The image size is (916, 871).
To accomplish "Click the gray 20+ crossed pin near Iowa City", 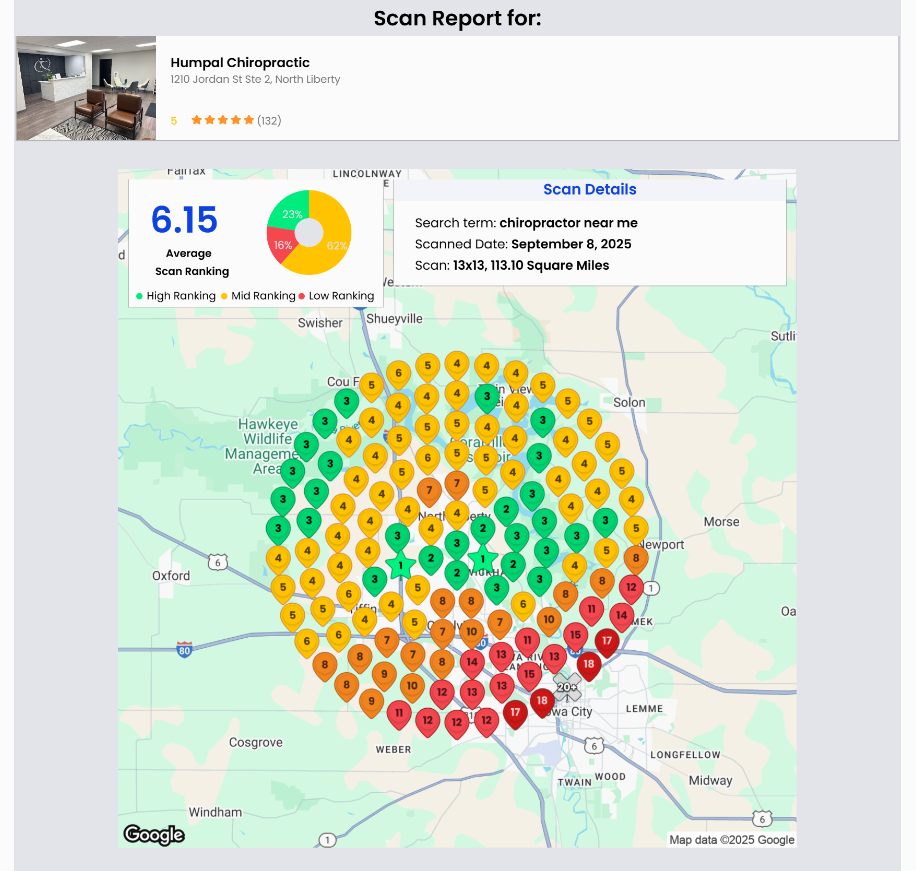I will click(x=567, y=686).
